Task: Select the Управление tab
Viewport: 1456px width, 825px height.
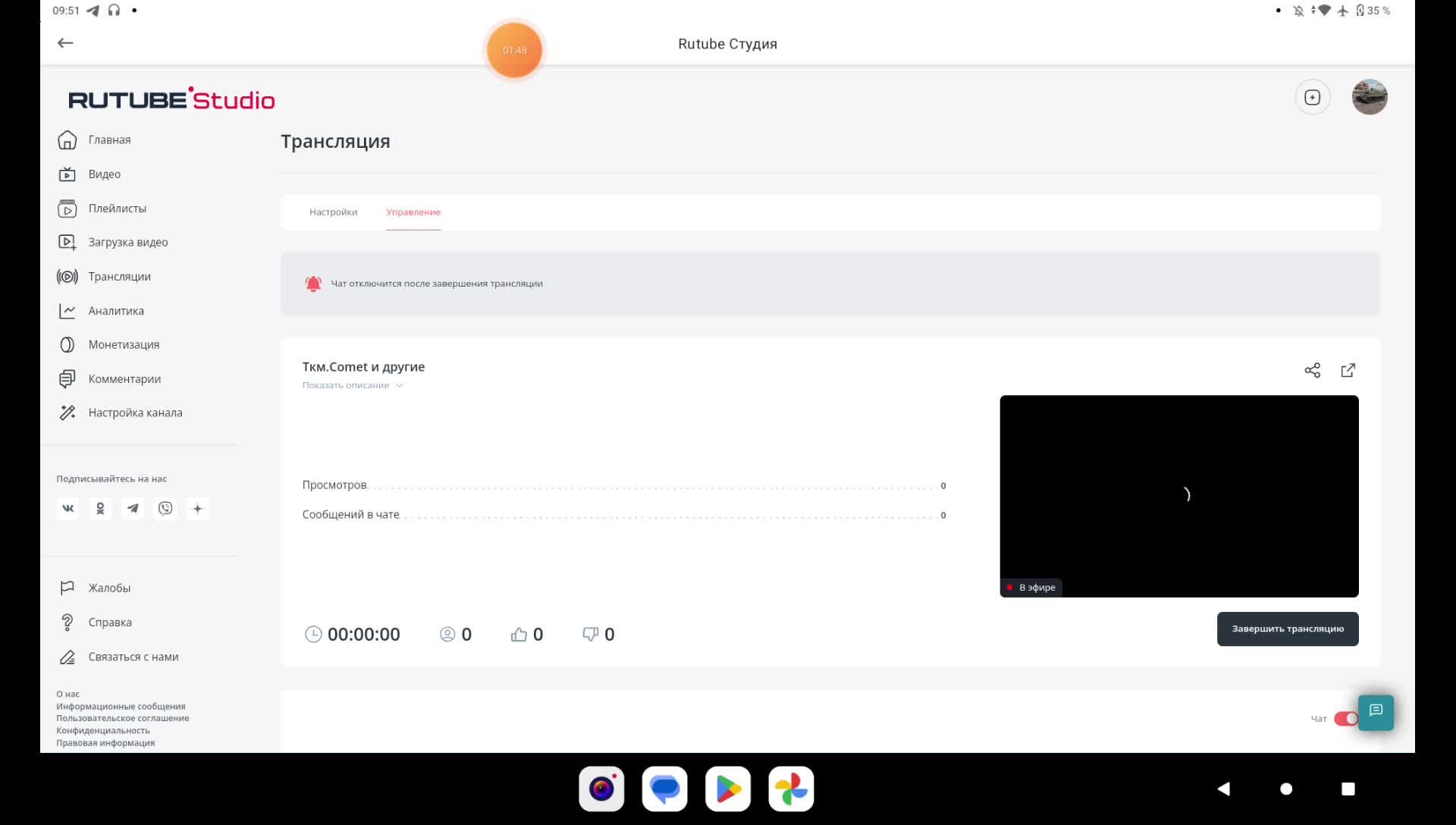Action: point(413,212)
